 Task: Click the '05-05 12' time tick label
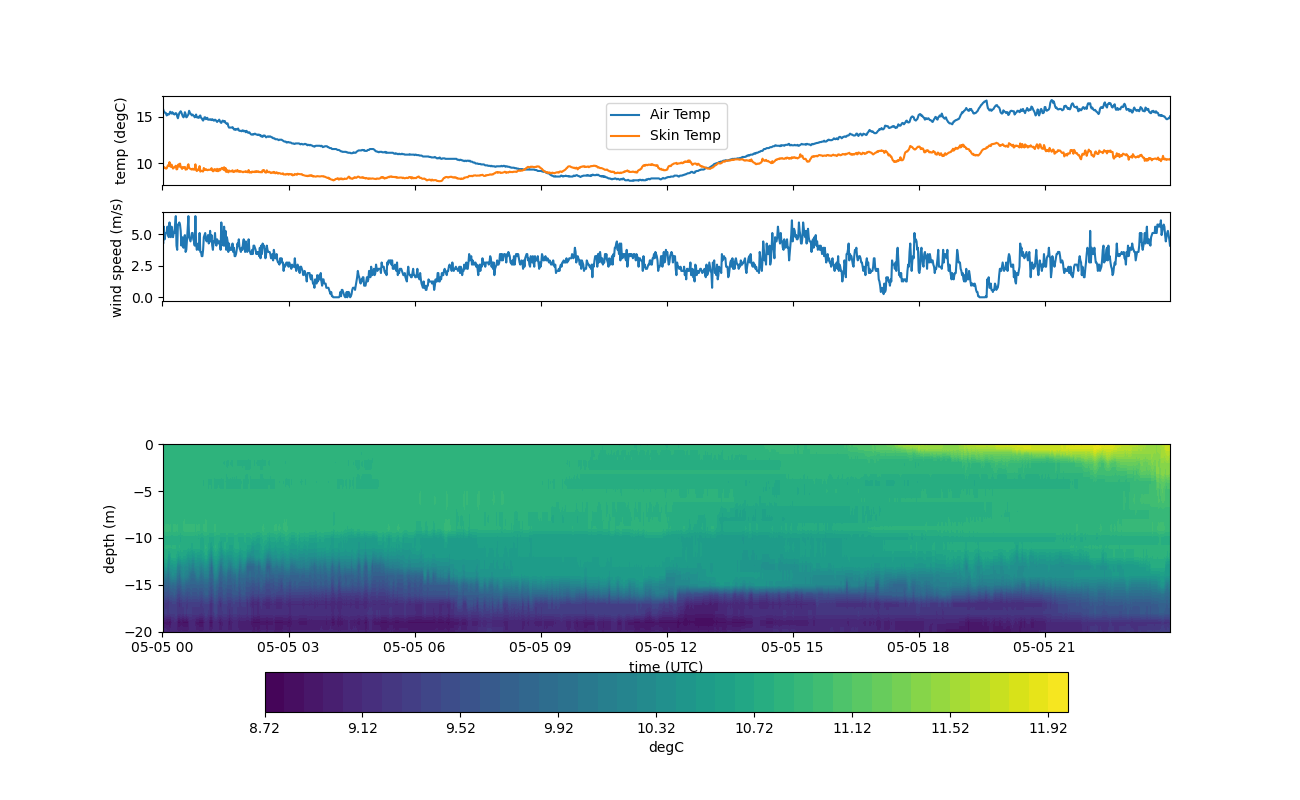pyautogui.click(x=667, y=647)
